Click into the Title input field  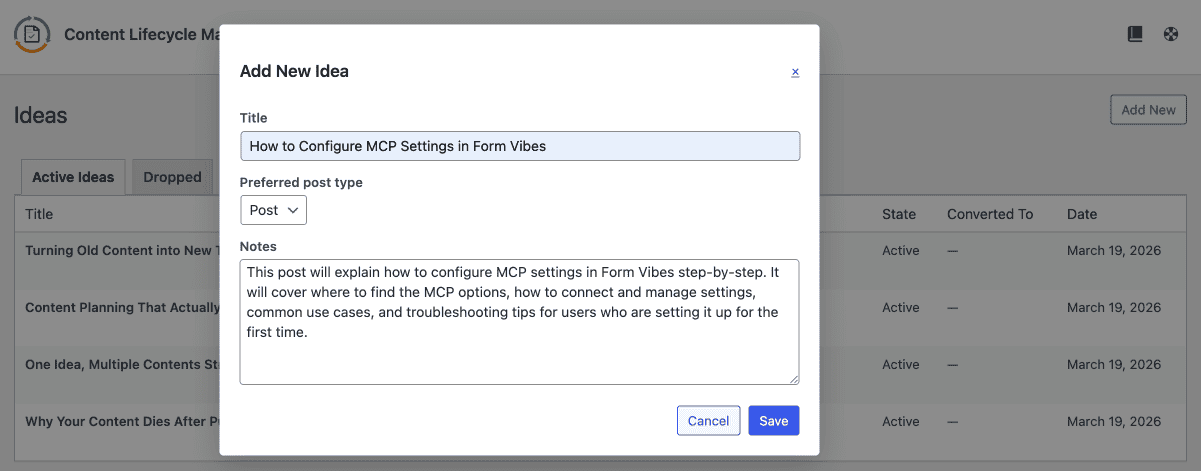(x=520, y=146)
